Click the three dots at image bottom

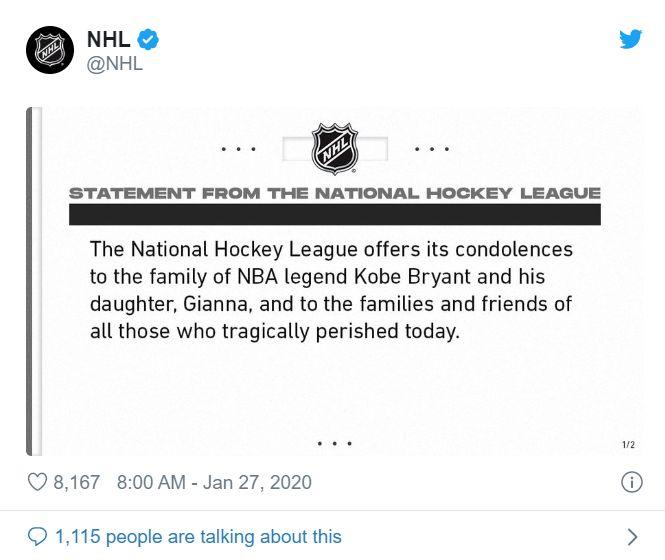click(335, 444)
